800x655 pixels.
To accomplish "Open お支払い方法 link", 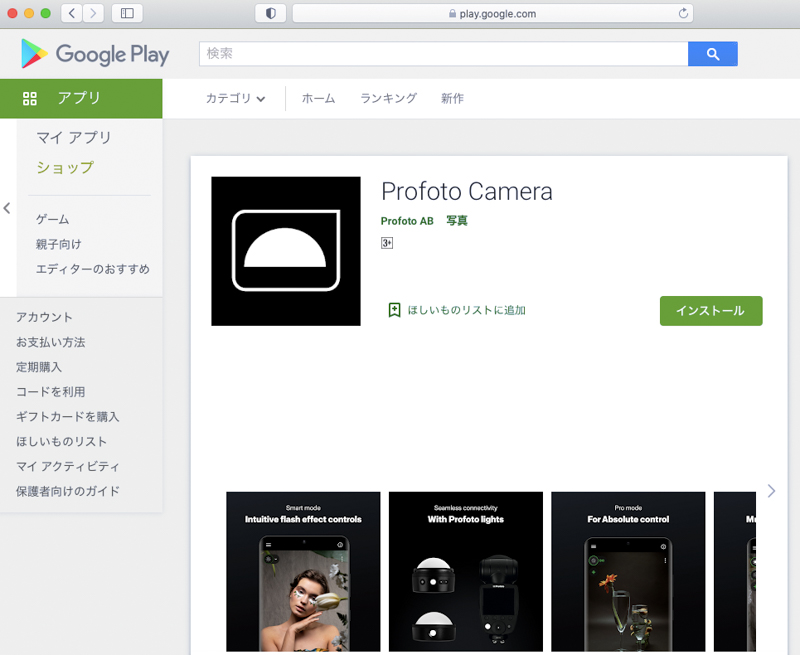I will coord(51,342).
